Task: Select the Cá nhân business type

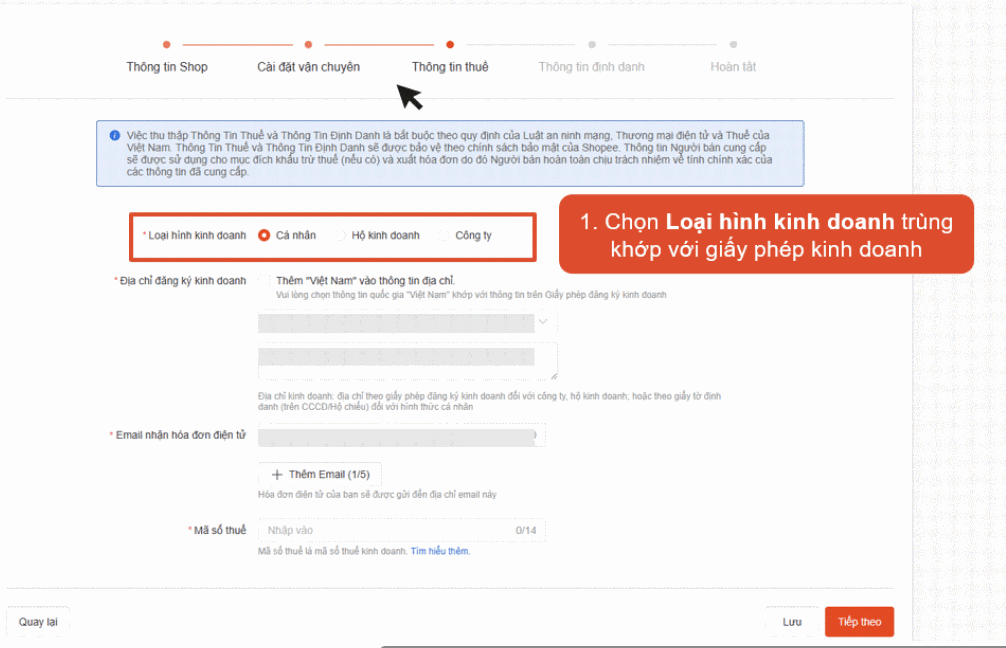Action: pos(265,236)
